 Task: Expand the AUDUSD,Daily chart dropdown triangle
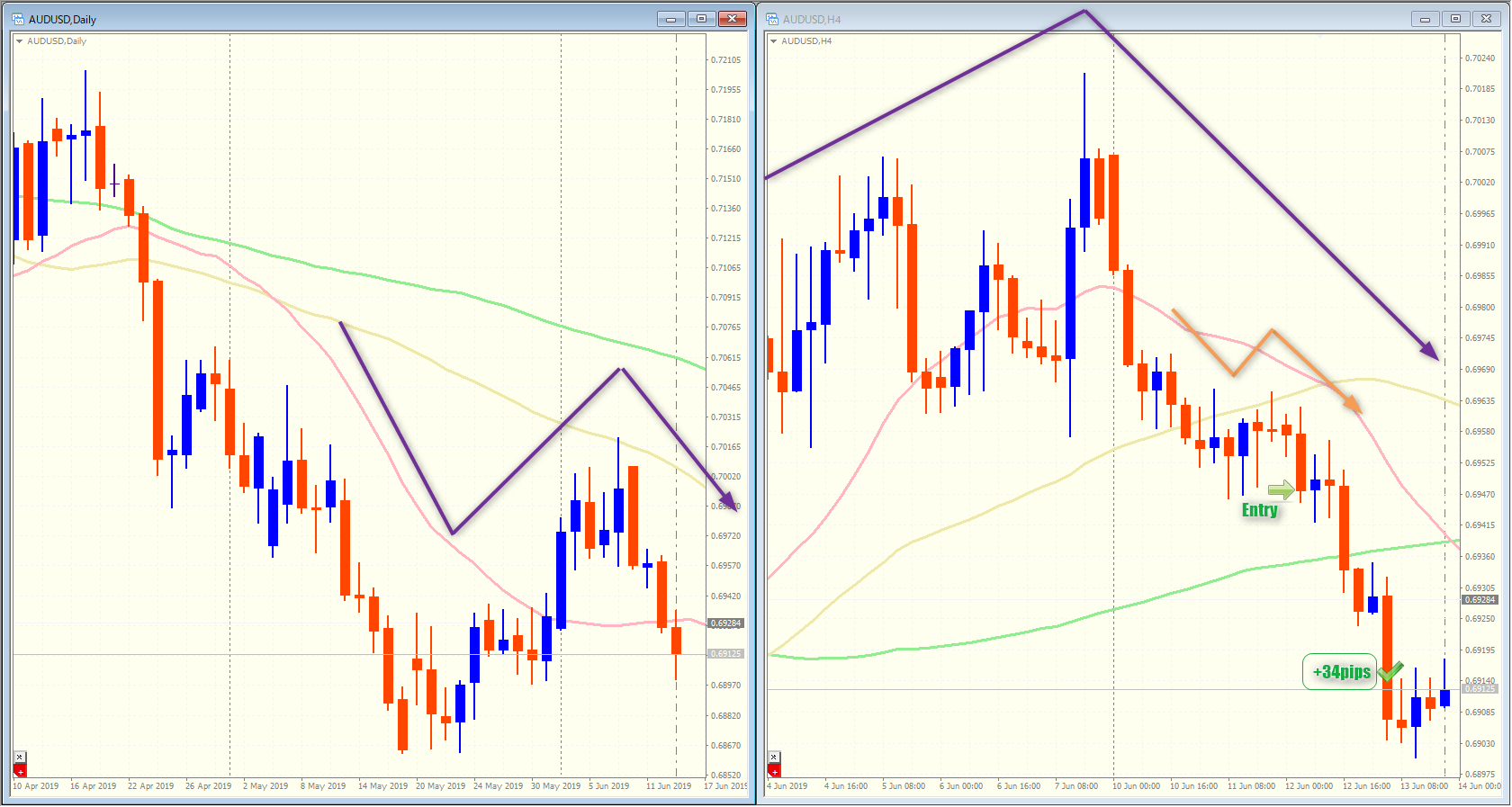point(19,41)
